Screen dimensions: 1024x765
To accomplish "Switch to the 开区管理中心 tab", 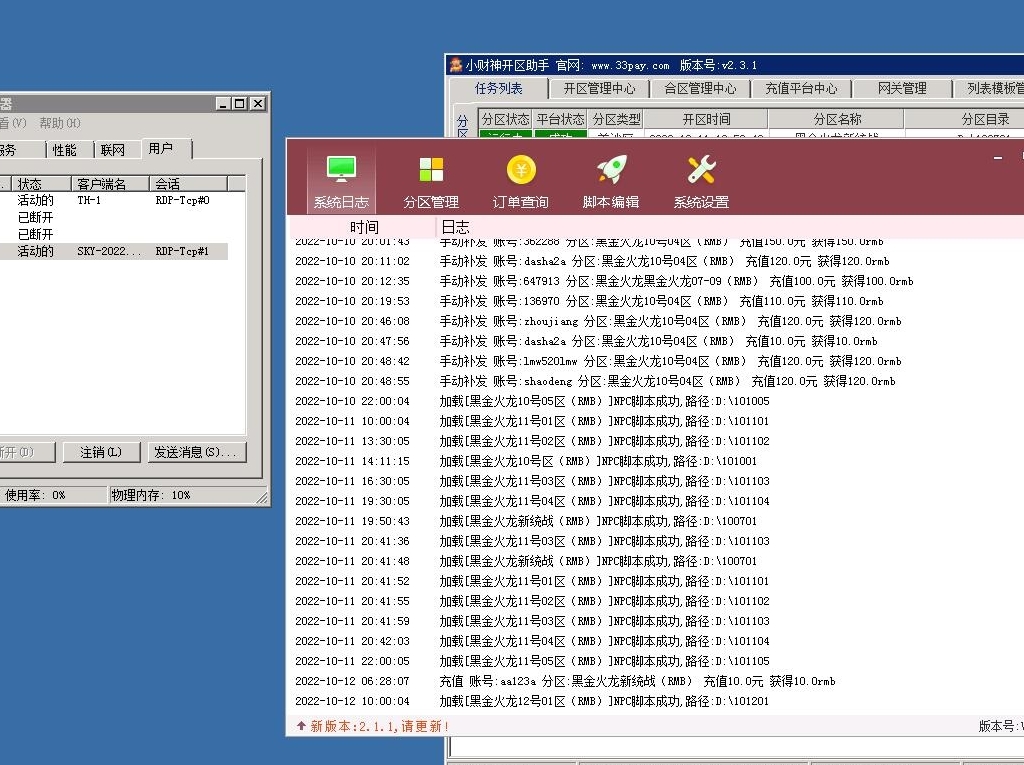I will pyautogui.click(x=599, y=88).
